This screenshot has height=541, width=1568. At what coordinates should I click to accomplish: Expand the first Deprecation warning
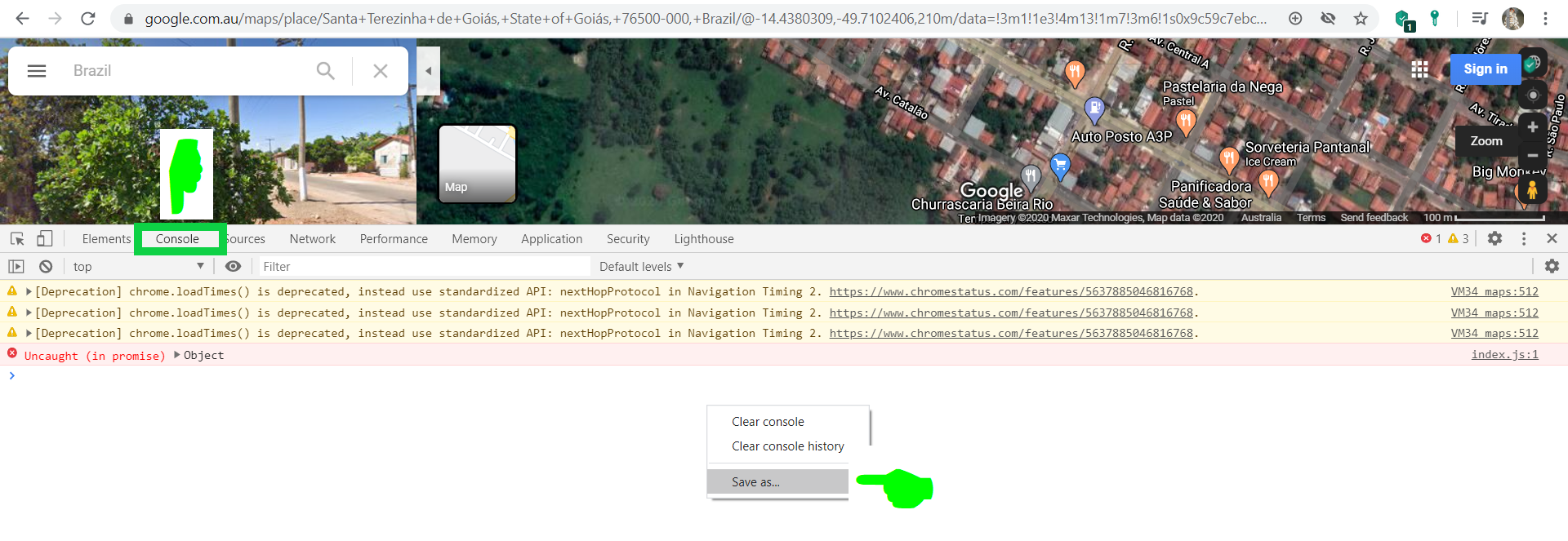(x=29, y=291)
